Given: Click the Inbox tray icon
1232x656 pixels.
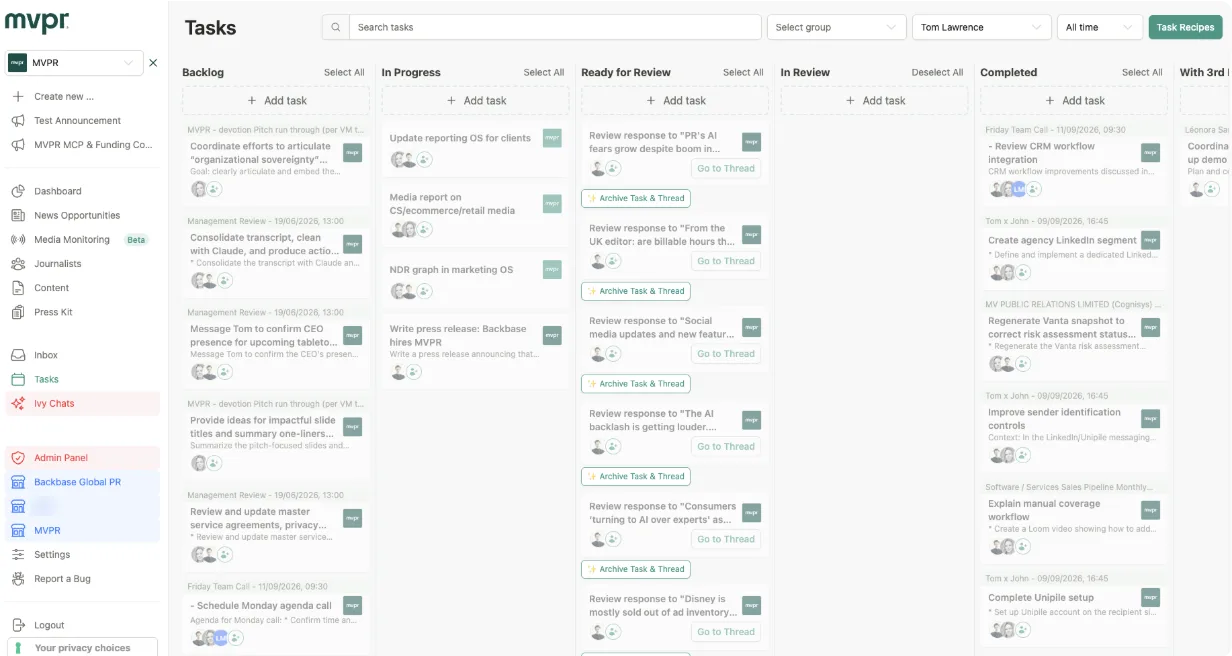Looking at the screenshot, I should coord(17,355).
